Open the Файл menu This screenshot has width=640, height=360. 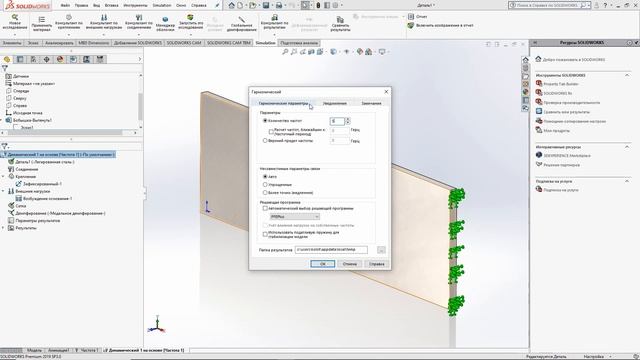click(65, 6)
